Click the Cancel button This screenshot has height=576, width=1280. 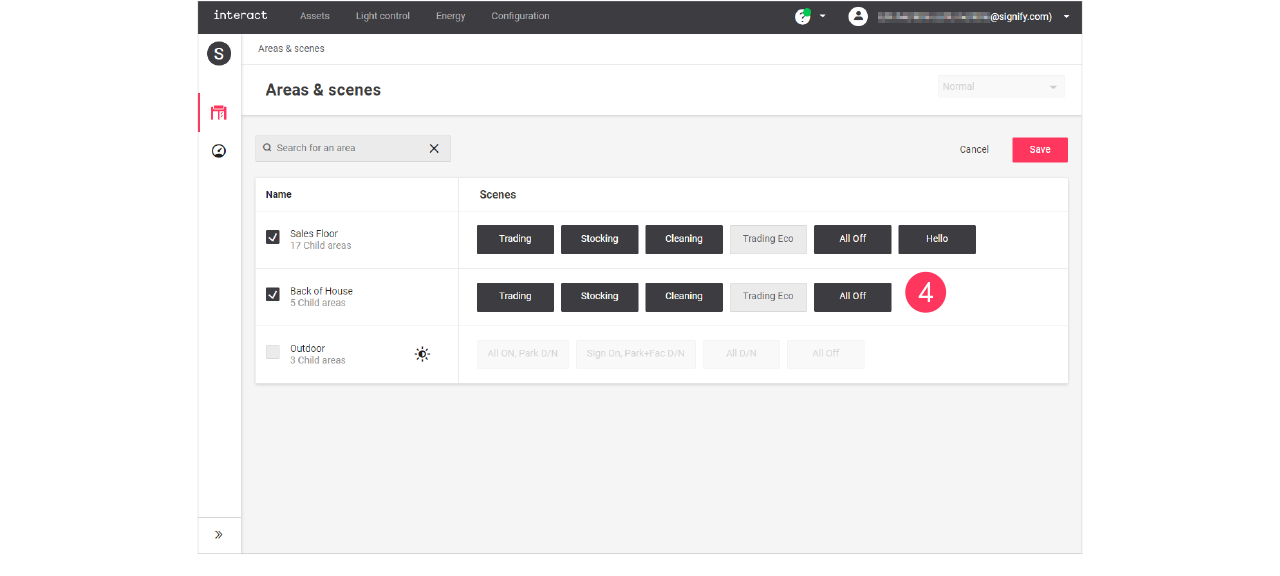973,150
